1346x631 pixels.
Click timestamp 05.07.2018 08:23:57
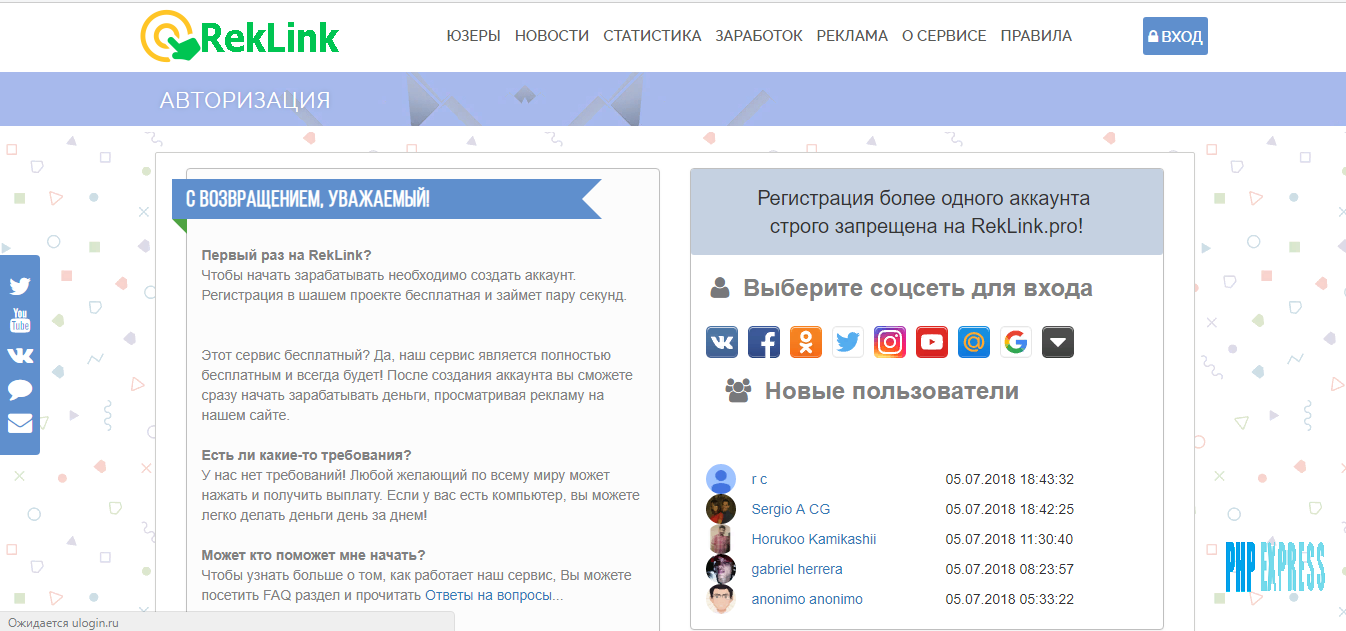pos(1010,570)
